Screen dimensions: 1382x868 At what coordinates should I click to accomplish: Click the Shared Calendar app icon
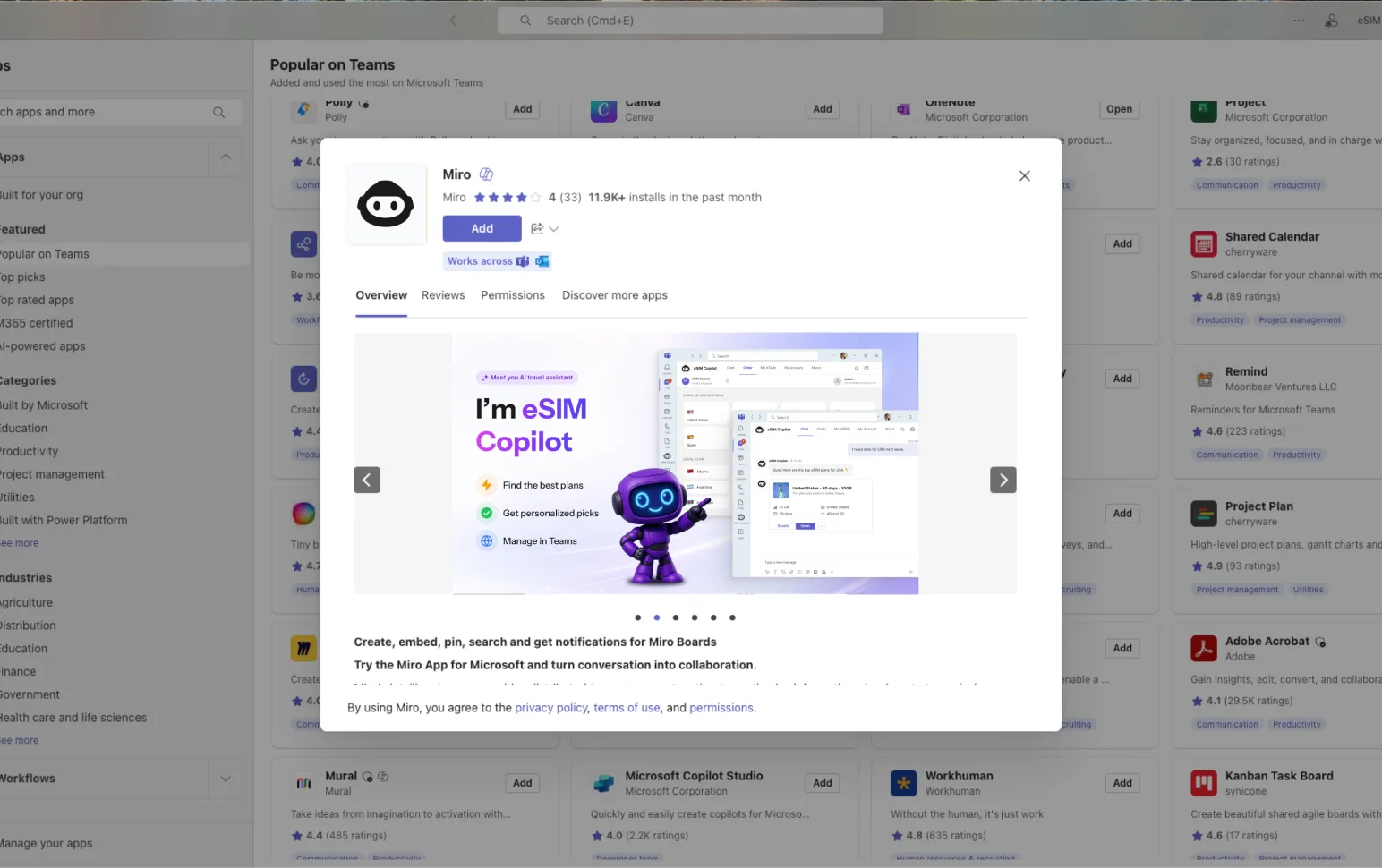(x=1204, y=244)
